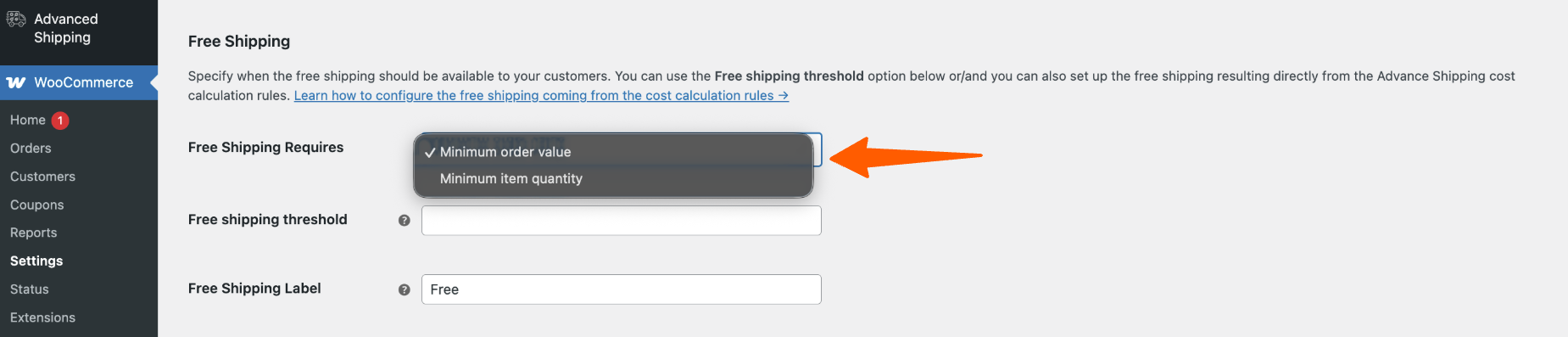This screenshot has width=1568, height=337.
Task: Click the Free Shipping Requires select box edge
Action: tap(817, 149)
